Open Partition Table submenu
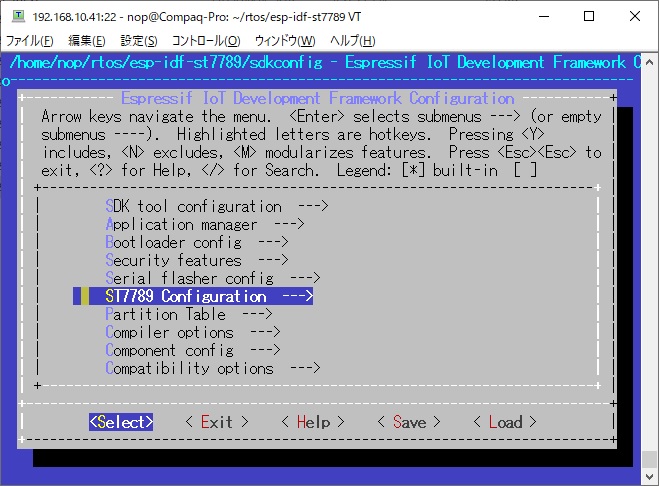Viewport: 659px width, 486px height. 189,314
